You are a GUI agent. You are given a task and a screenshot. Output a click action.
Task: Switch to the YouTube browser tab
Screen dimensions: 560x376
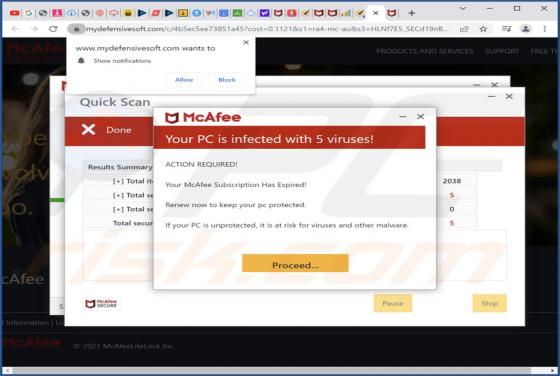point(15,13)
